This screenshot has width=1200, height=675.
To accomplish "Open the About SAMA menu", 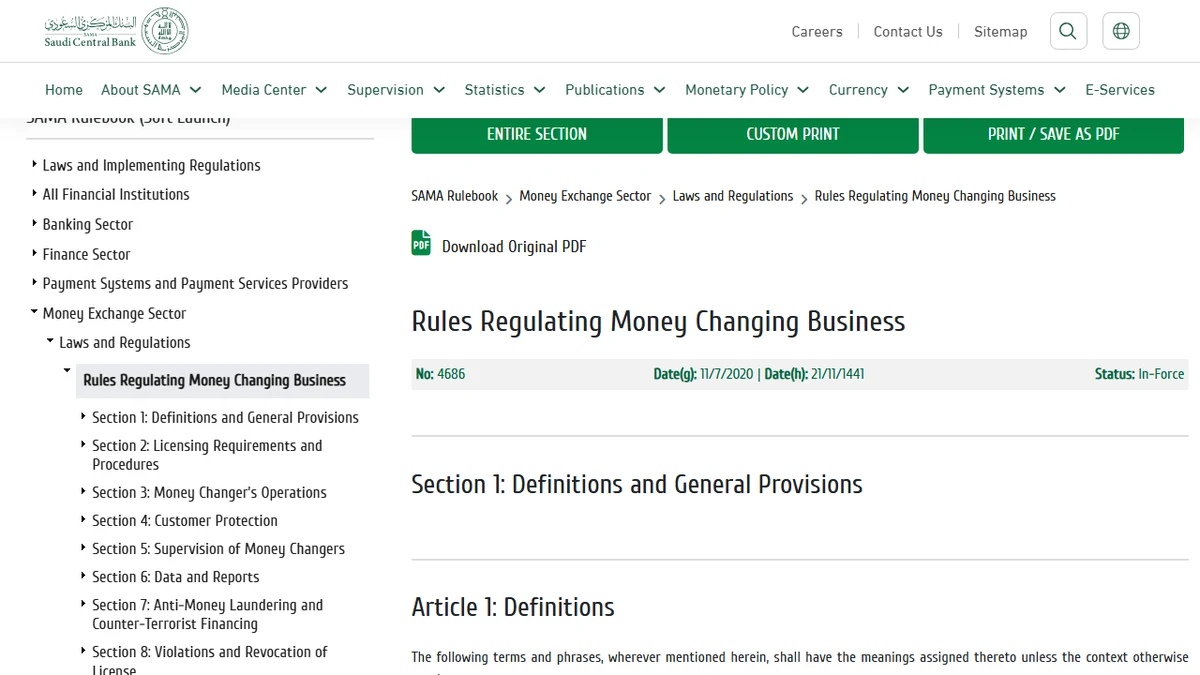I will pyautogui.click(x=152, y=90).
